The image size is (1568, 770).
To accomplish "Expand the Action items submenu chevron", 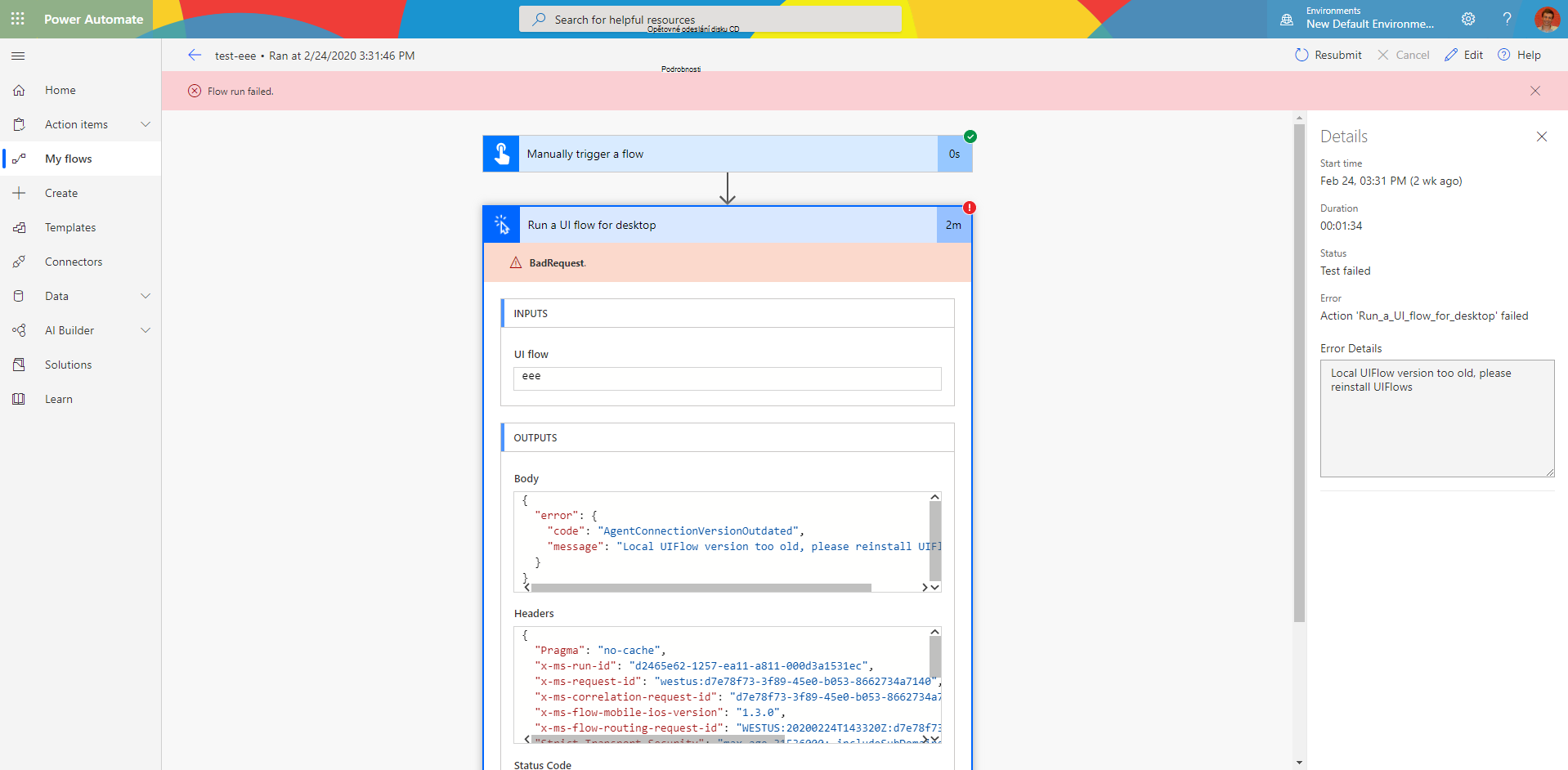I will (146, 124).
